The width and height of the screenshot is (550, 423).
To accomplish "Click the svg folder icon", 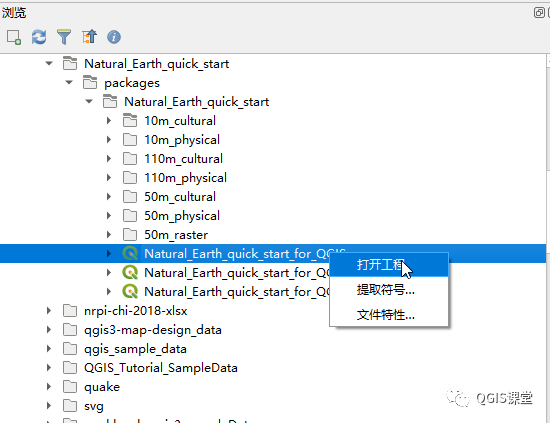I will (70, 405).
